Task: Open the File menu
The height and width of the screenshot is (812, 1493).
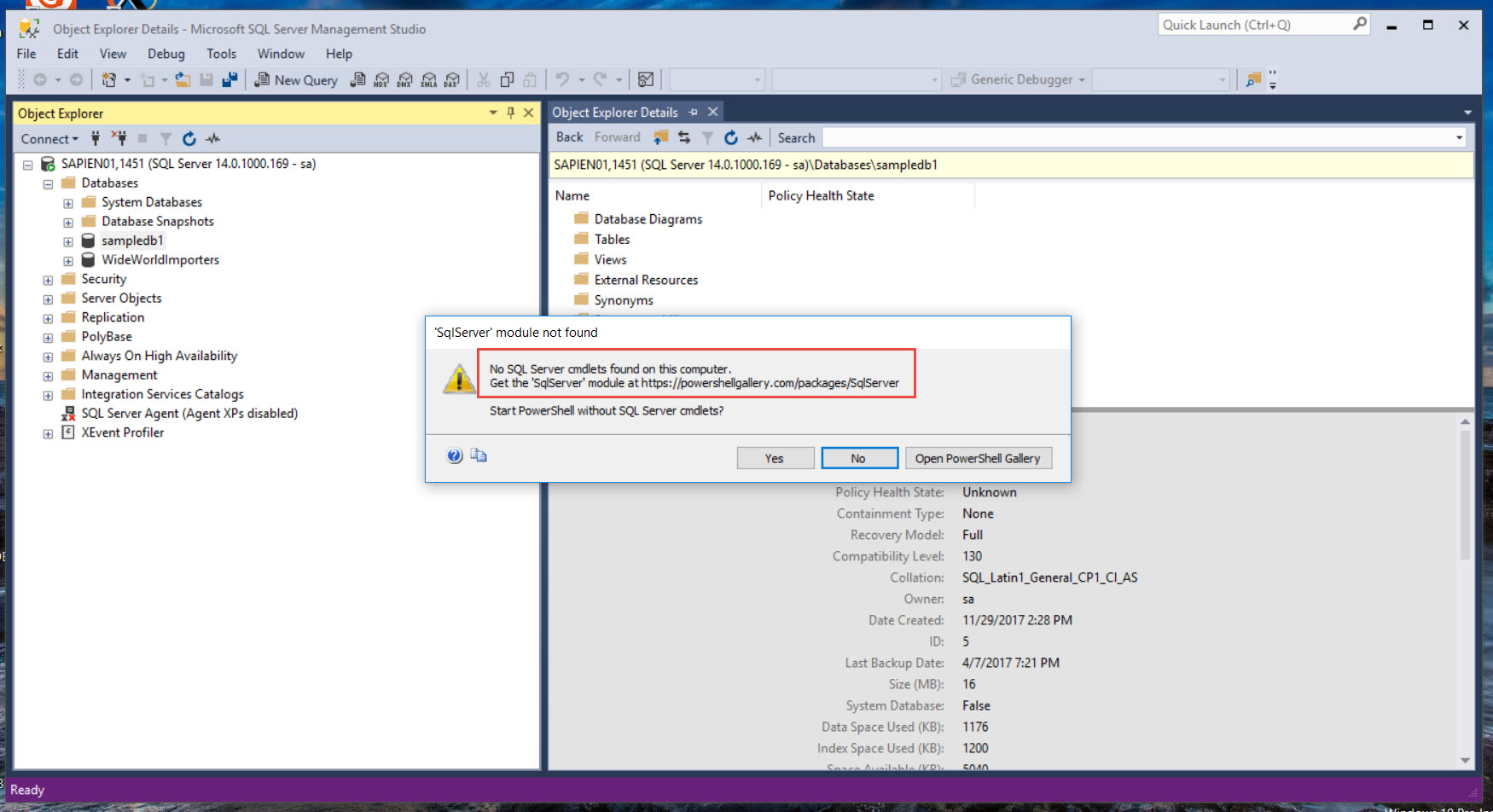Action: coord(26,54)
